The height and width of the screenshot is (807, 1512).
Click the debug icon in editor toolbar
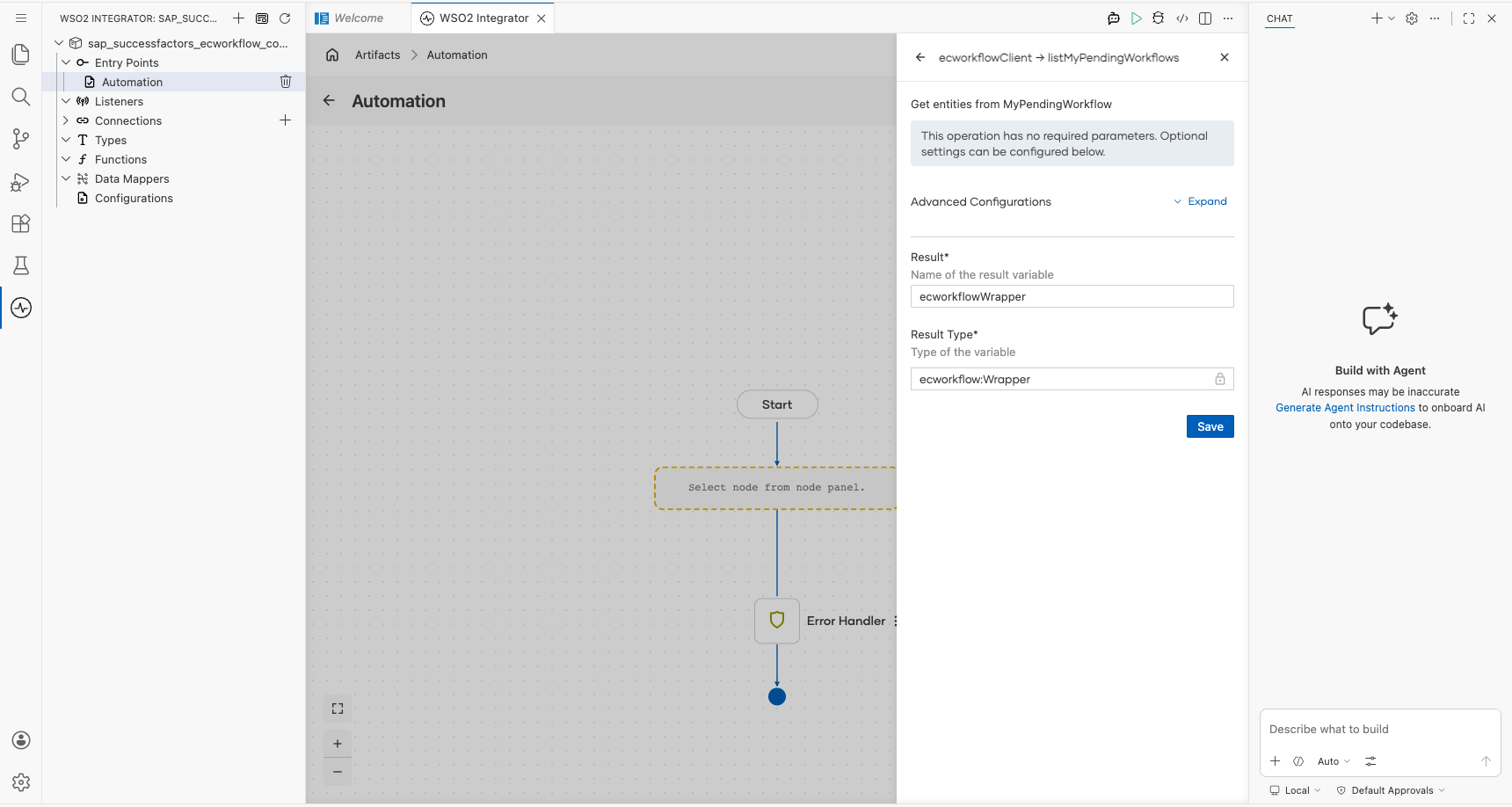1159,18
